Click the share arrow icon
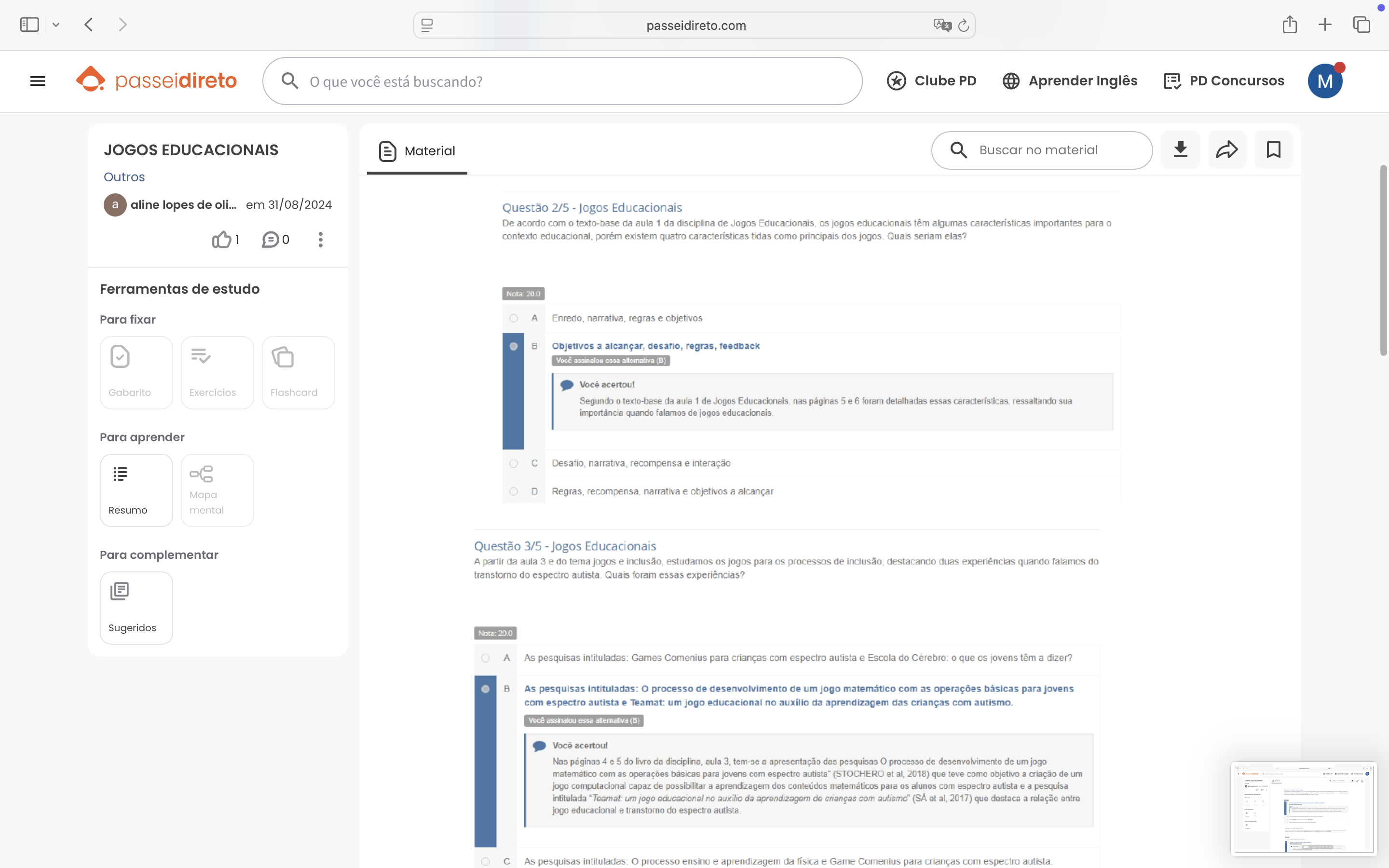 (x=1226, y=150)
